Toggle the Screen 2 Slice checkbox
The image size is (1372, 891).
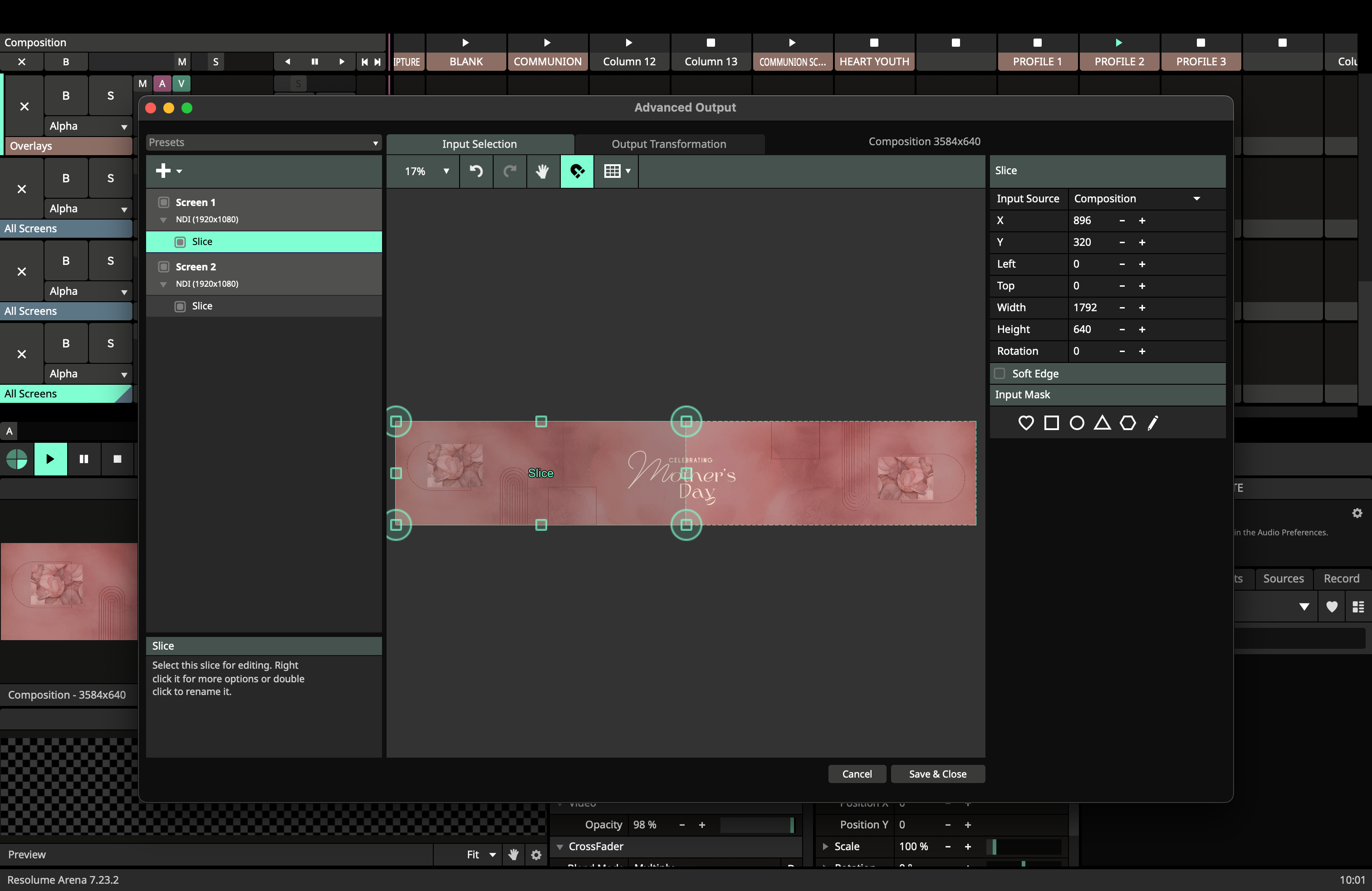[x=180, y=306]
